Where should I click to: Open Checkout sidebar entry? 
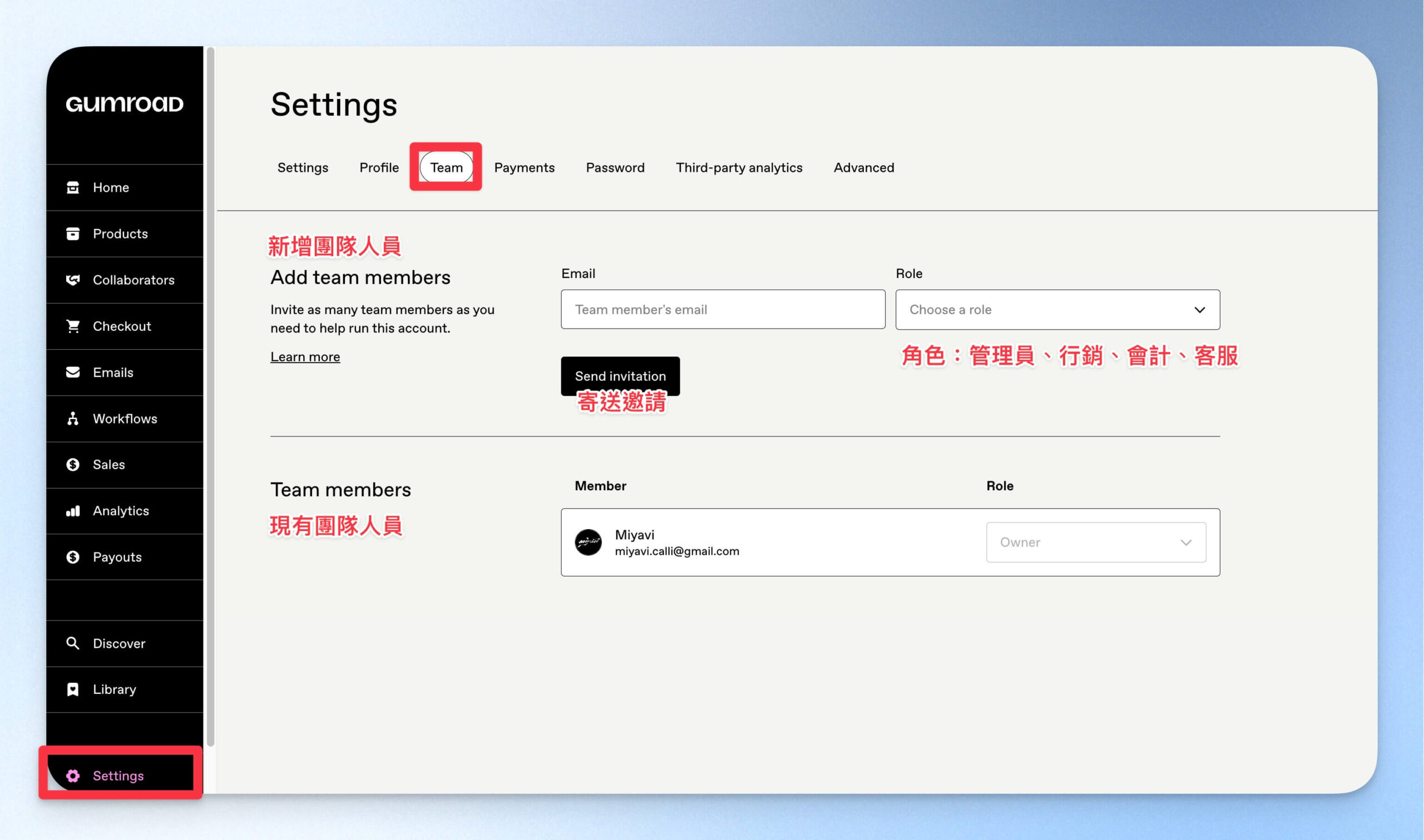125,326
